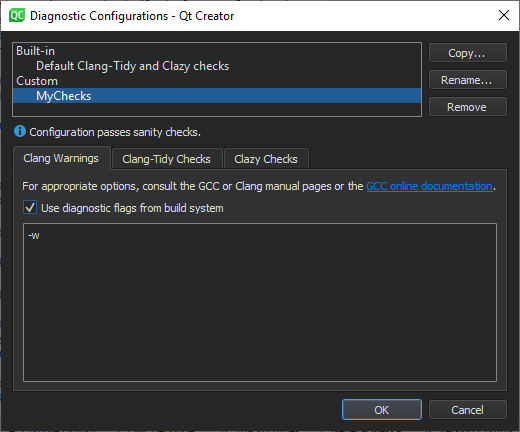Switch to the Clang-Tidy Checks tab
Image resolution: width=520 pixels, height=432 pixels.
(167, 159)
